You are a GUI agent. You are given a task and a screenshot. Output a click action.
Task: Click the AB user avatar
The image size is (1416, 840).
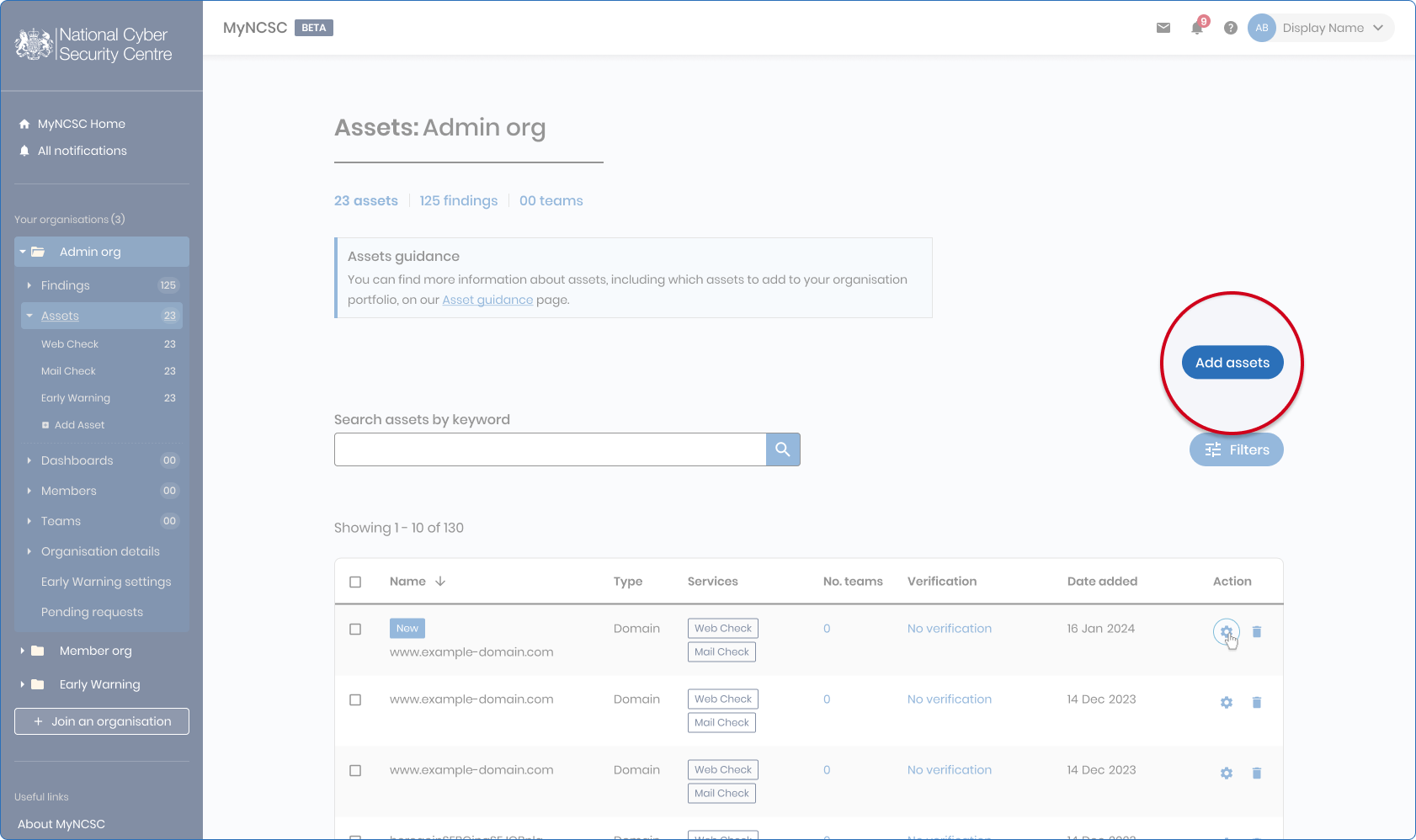click(x=1262, y=28)
